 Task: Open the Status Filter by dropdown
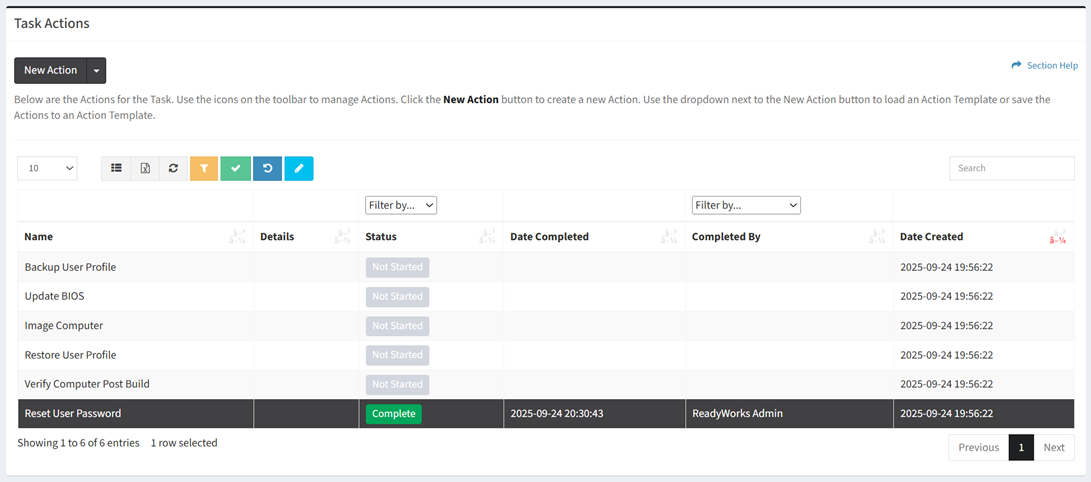point(400,205)
